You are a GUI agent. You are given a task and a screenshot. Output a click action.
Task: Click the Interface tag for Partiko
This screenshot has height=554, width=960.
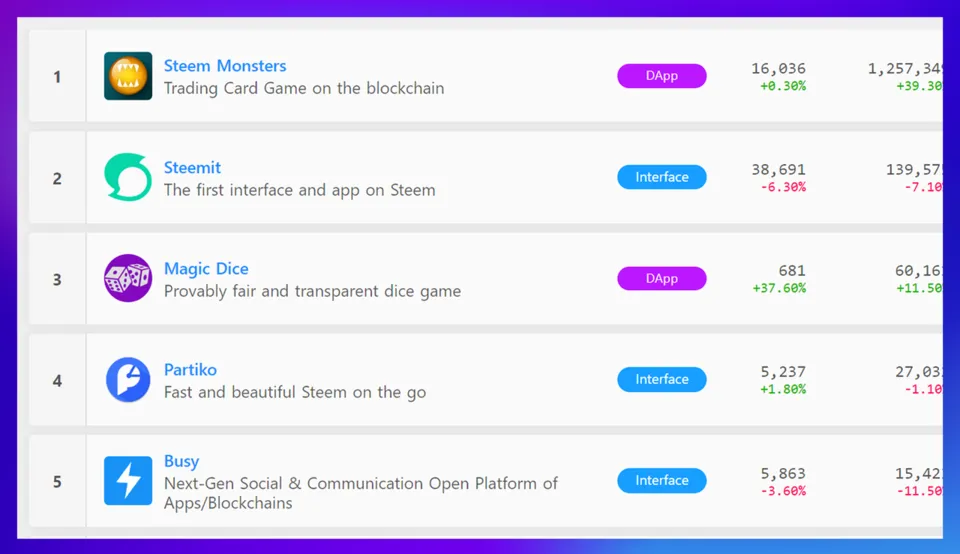pos(662,380)
